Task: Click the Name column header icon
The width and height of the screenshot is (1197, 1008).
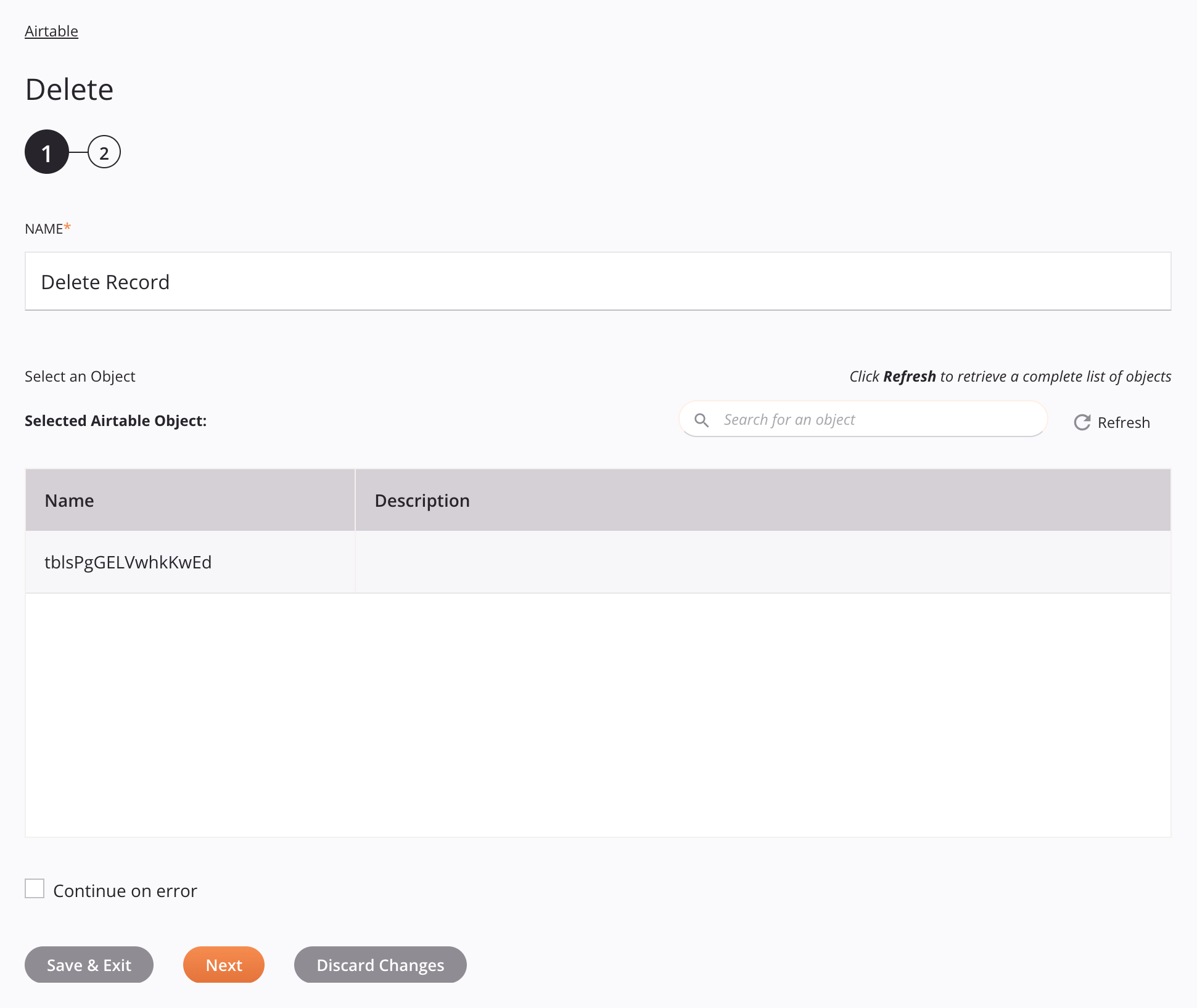Action: [x=68, y=500]
